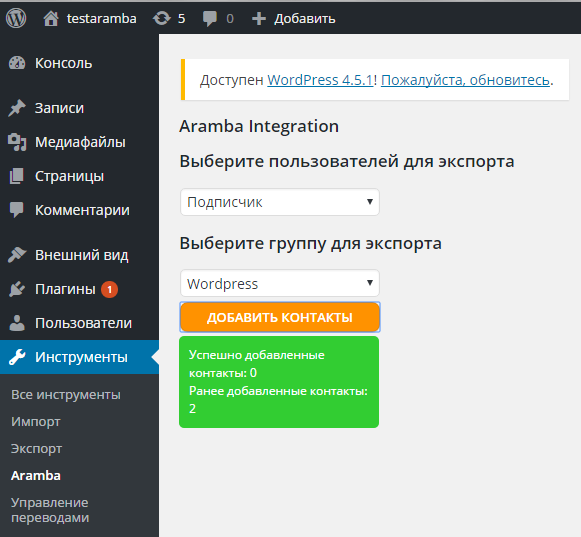581x537 pixels.
Task: Select the Aramba submenu item
Action: (36, 475)
